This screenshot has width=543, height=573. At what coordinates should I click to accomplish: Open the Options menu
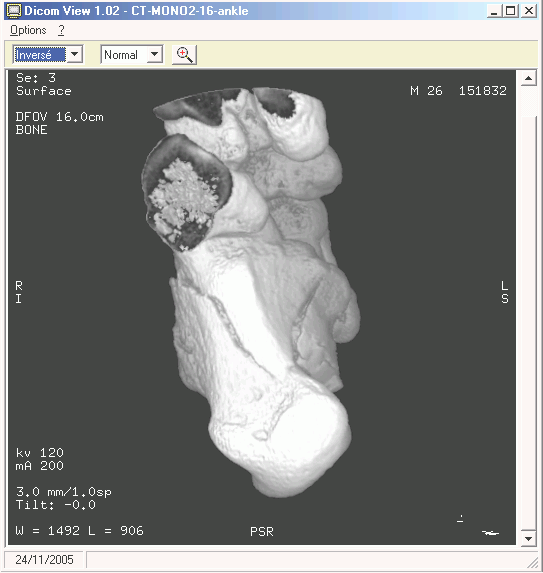[x=28, y=30]
